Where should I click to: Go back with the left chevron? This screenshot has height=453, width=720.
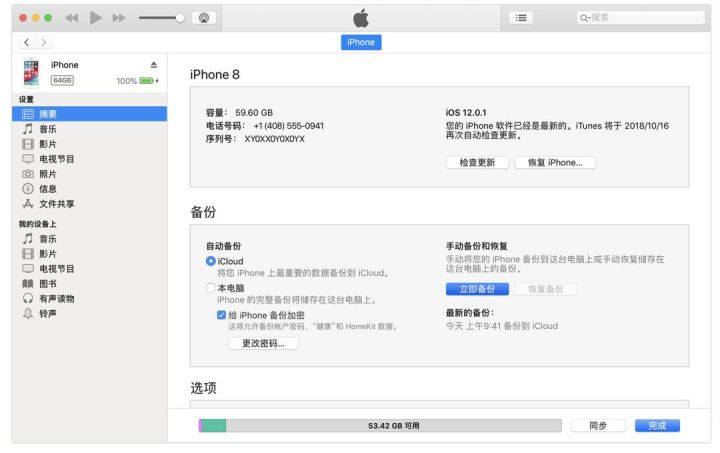pos(27,42)
